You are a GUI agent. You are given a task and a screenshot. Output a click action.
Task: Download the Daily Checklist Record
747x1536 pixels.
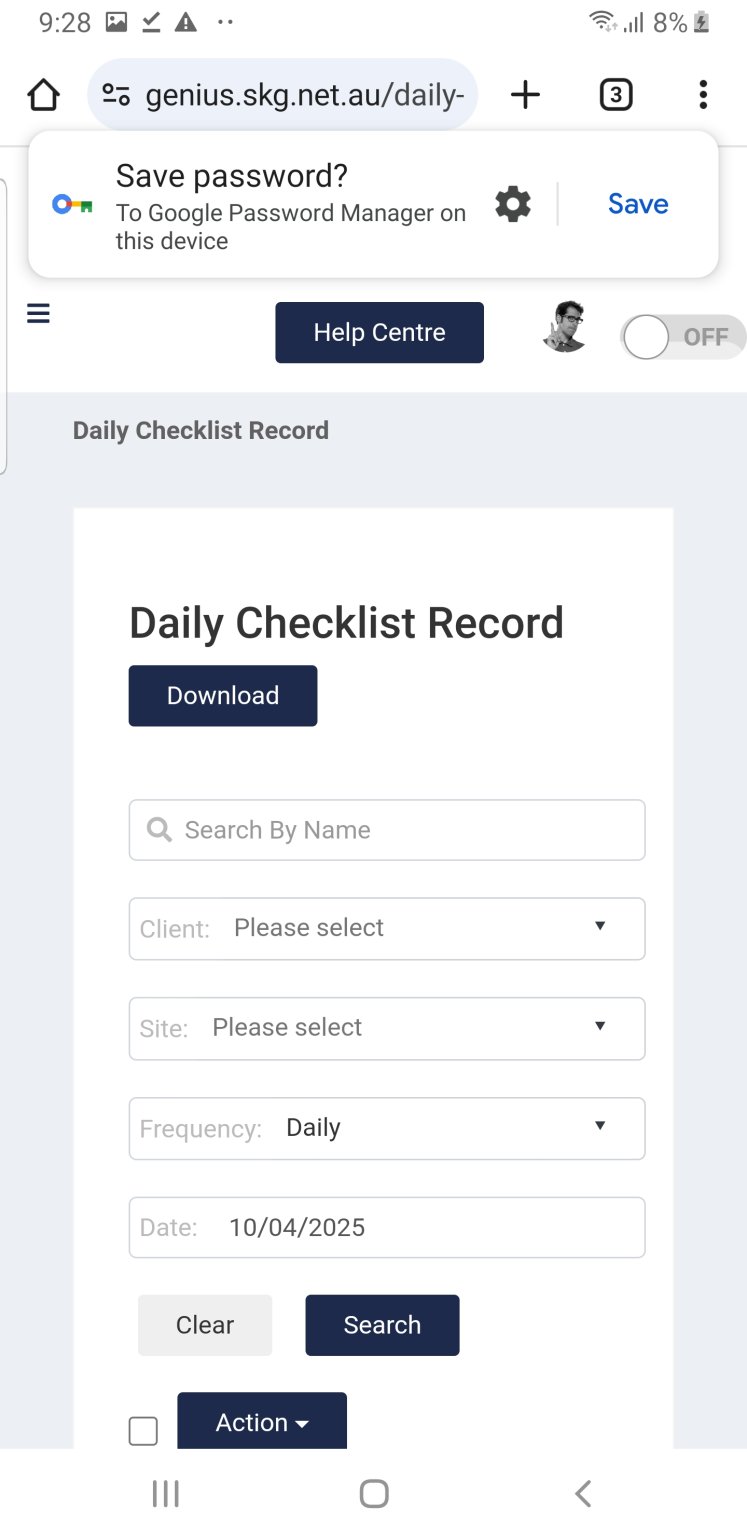coord(222,695)
